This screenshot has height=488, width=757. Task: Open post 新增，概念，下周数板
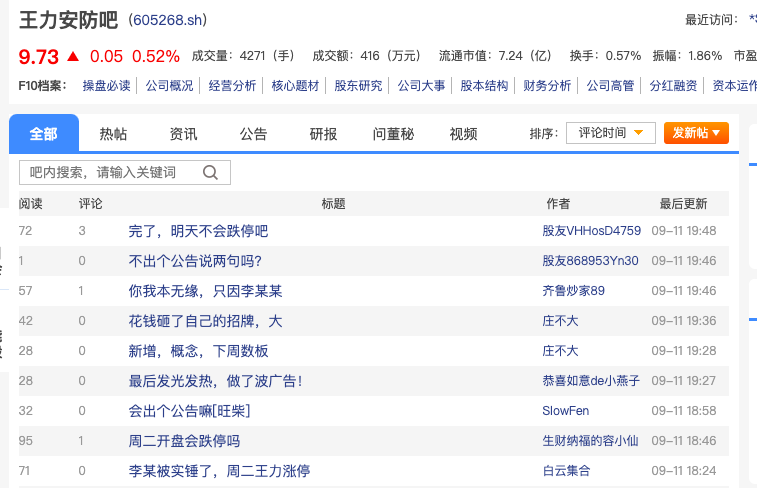coord(198,351)
